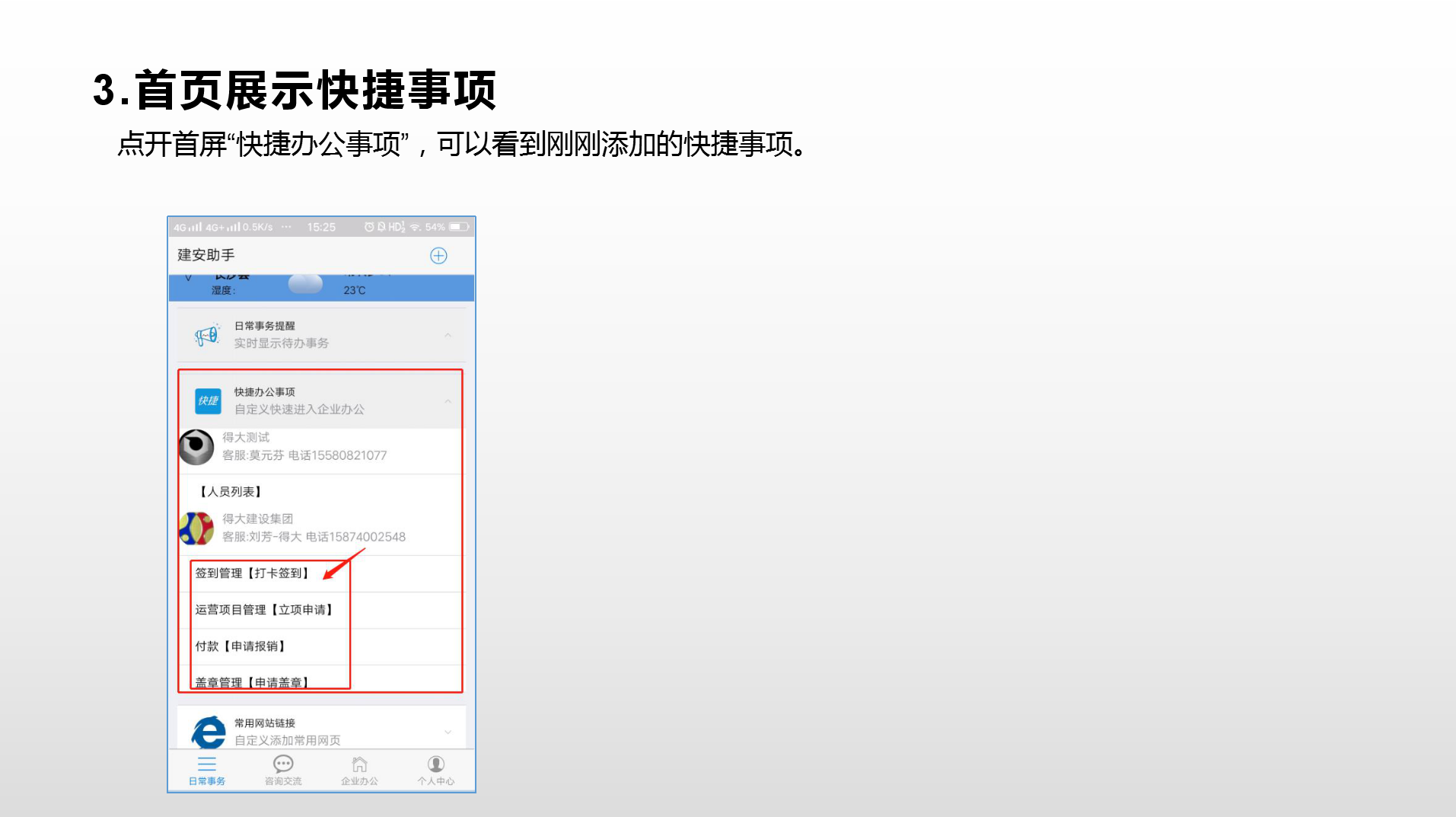Click the 实时显示待办事务 subtitle
This screenshot has height=817, width=1456.
click(x=282, y=343)
